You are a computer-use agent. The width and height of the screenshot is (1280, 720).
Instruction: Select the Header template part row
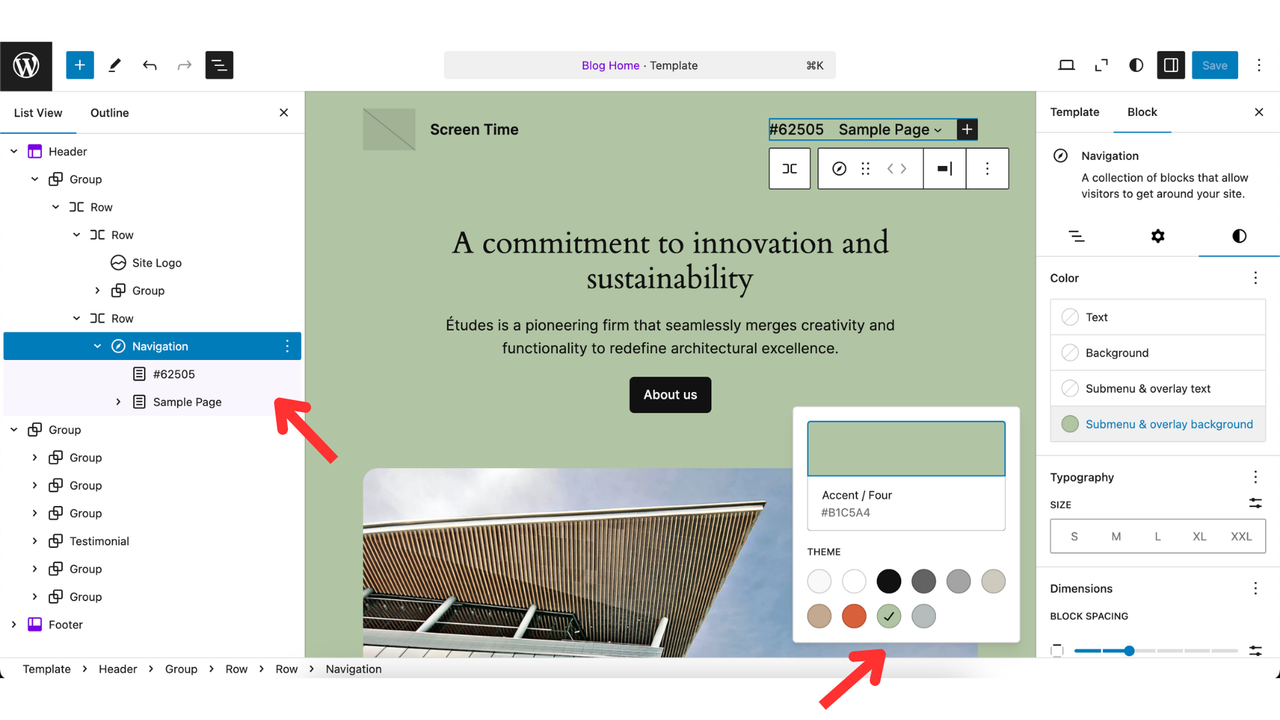tap(152, 152)
